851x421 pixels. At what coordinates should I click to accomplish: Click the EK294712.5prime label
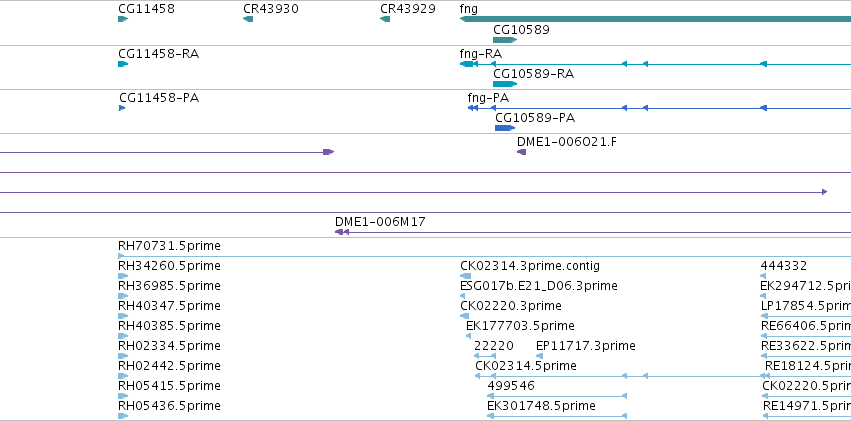pyautogui.click(x=805, y=286)
